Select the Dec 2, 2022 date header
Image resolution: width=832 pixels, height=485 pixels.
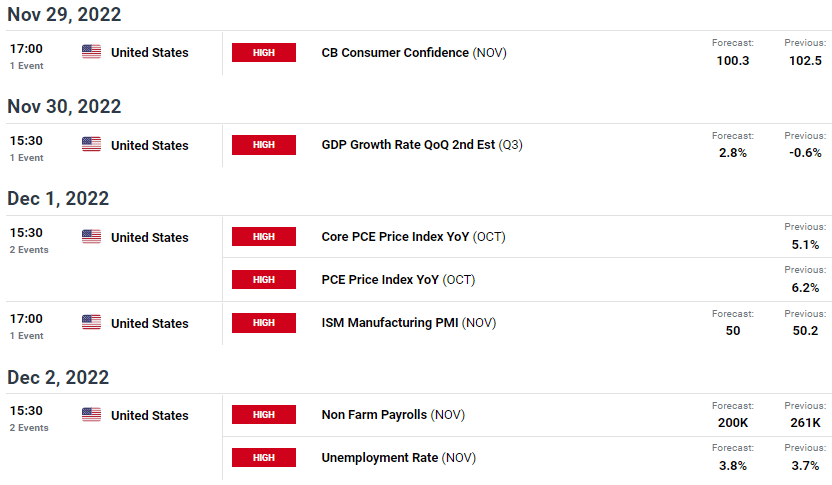[x=58, y=377]
